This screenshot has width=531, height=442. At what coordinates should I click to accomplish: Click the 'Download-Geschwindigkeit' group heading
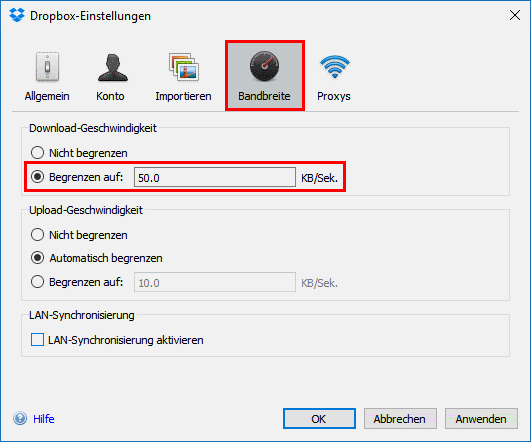[x=92, y=128]
